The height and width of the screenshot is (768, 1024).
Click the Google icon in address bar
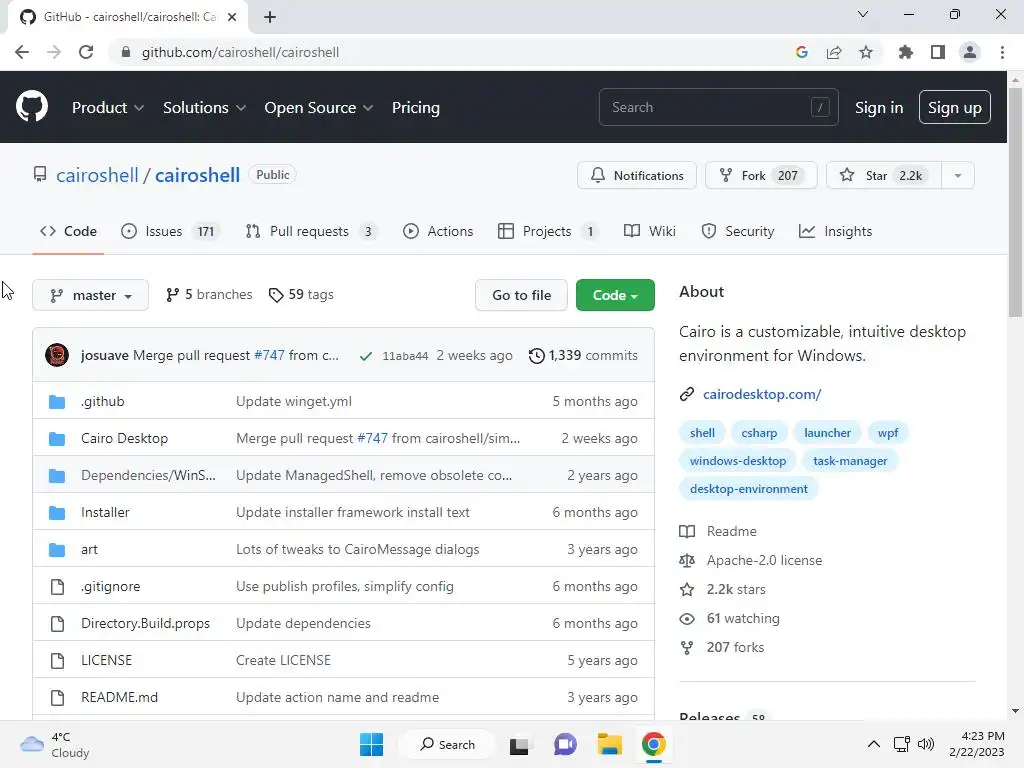pyautogui.click(x=802, y=52)
